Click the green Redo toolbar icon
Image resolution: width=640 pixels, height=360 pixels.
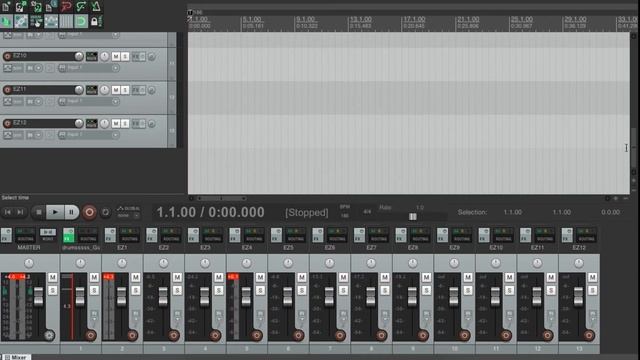81,6
